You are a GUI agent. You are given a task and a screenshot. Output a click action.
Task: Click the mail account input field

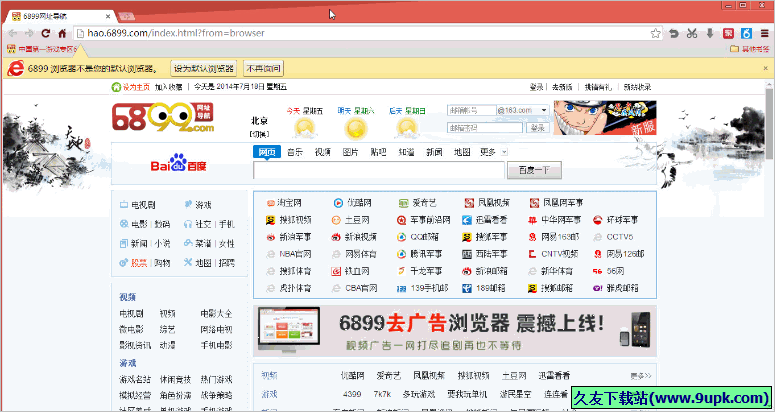tap(472, 110)
